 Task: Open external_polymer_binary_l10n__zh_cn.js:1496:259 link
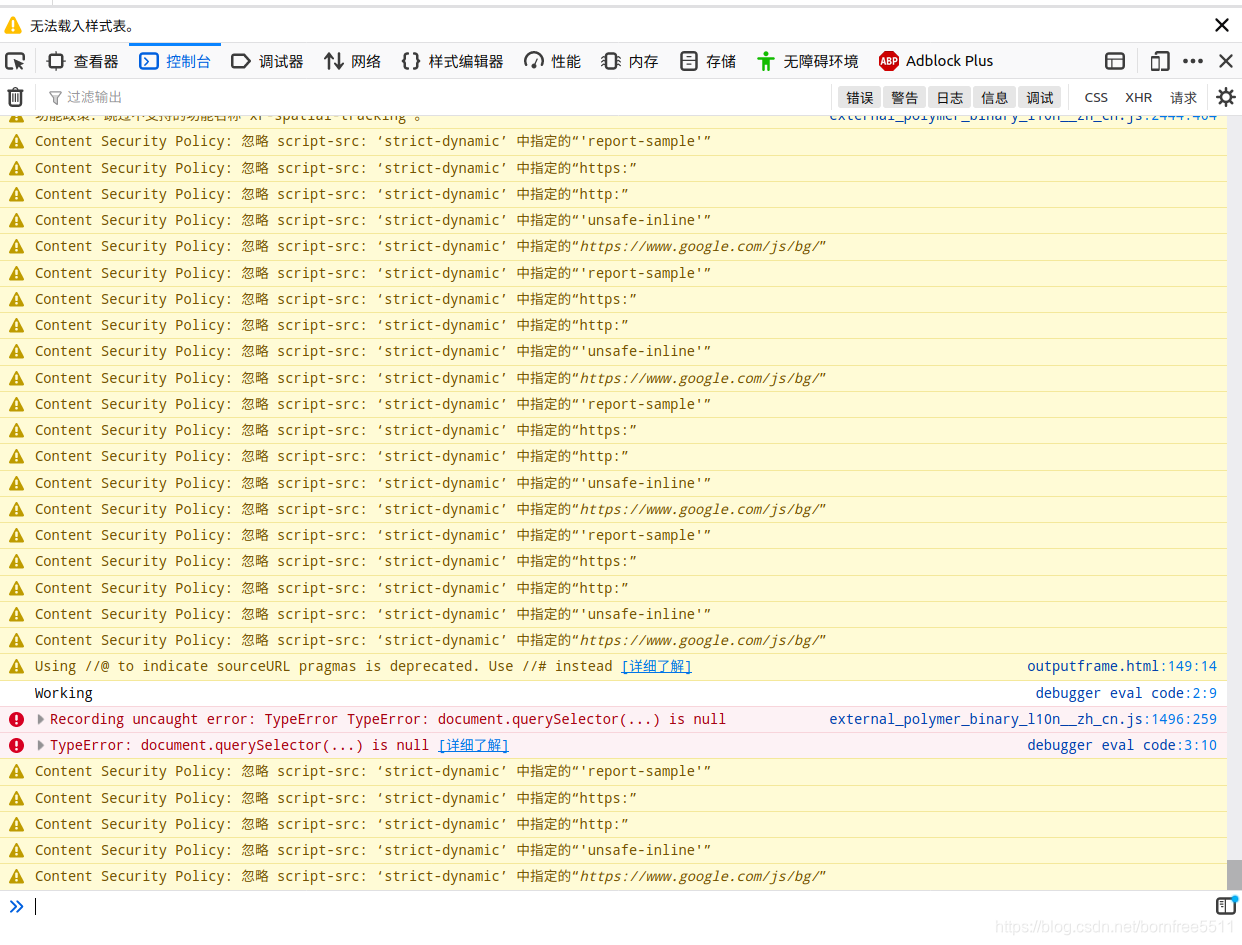click(1023, 719)
